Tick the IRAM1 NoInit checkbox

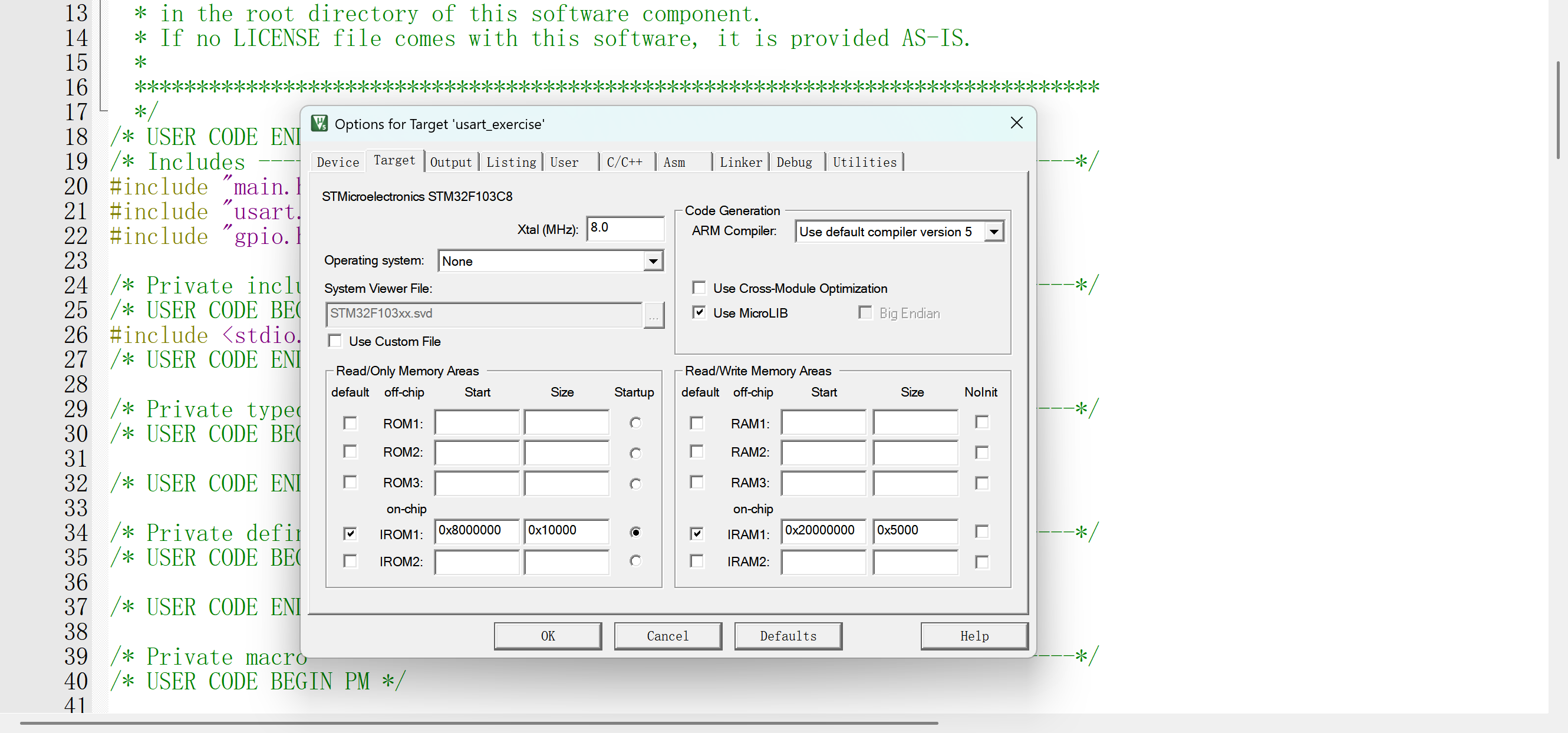pyautogui.click(x=981, y=531)
